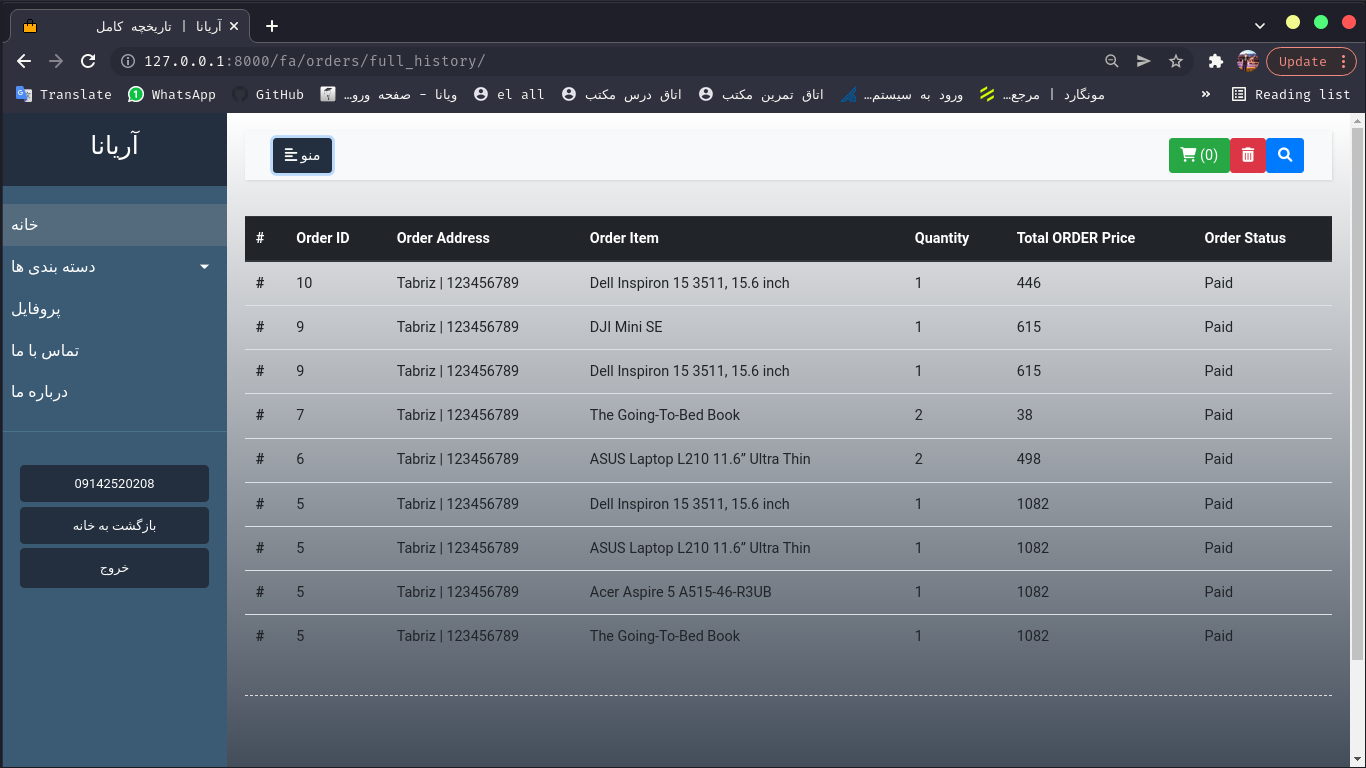Click the browser forward arrow
The width and height of the screenshot is (1366, 768).
point(56,61)
